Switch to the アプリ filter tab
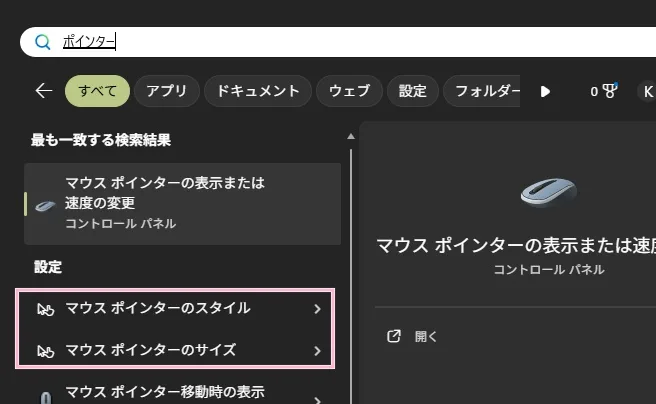656x404 pixels. (167, 91)
